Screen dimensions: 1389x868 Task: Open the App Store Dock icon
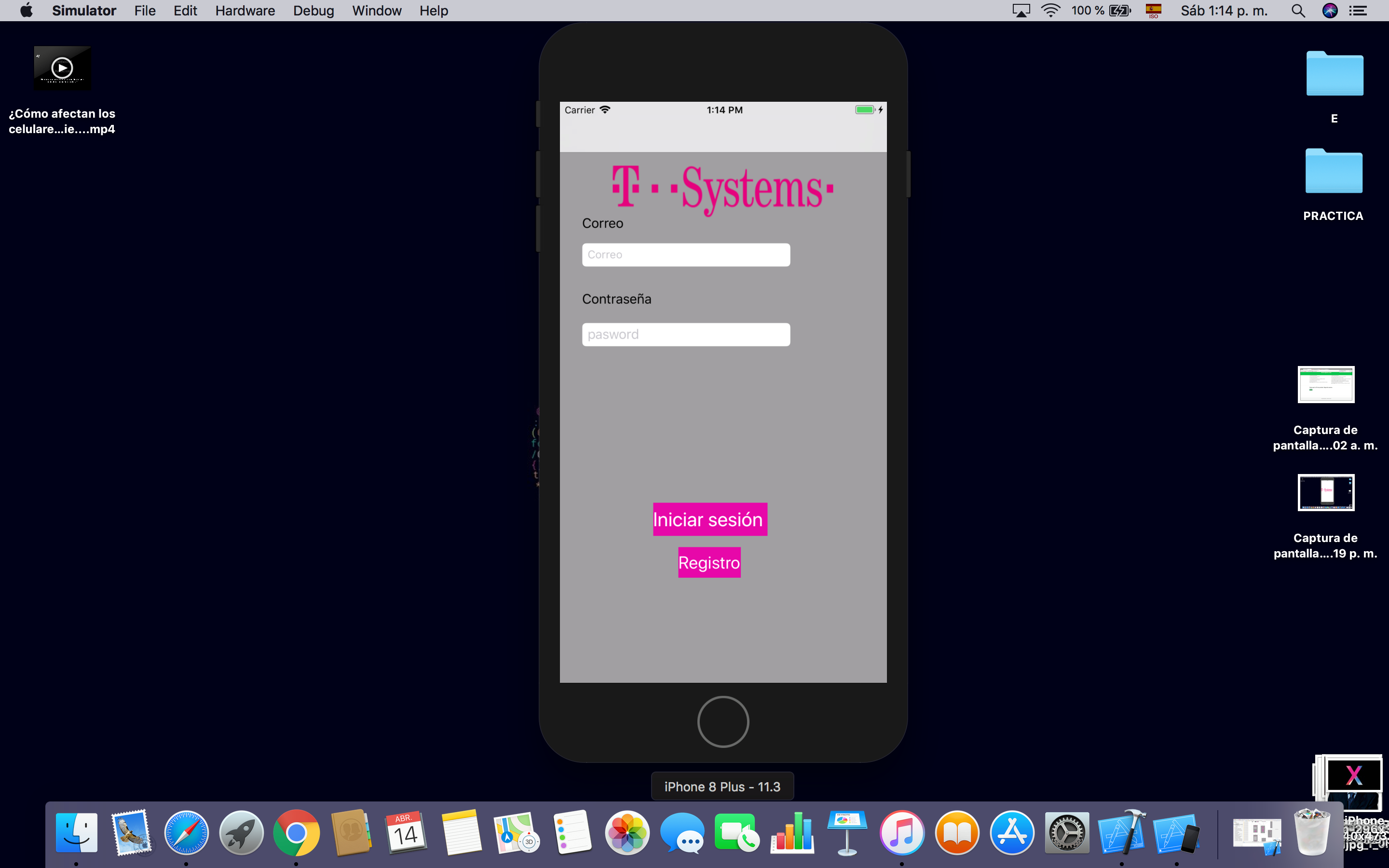(1011, 832)
